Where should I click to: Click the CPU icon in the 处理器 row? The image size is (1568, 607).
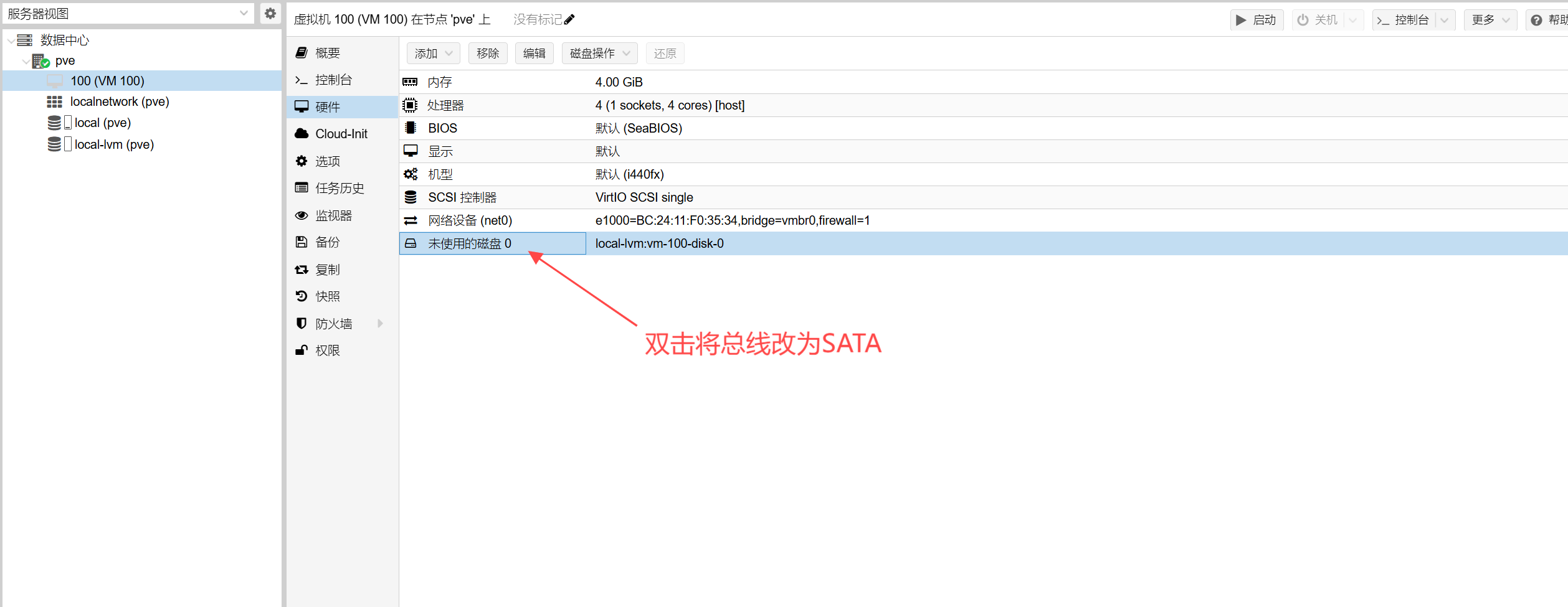coord(410,105)
